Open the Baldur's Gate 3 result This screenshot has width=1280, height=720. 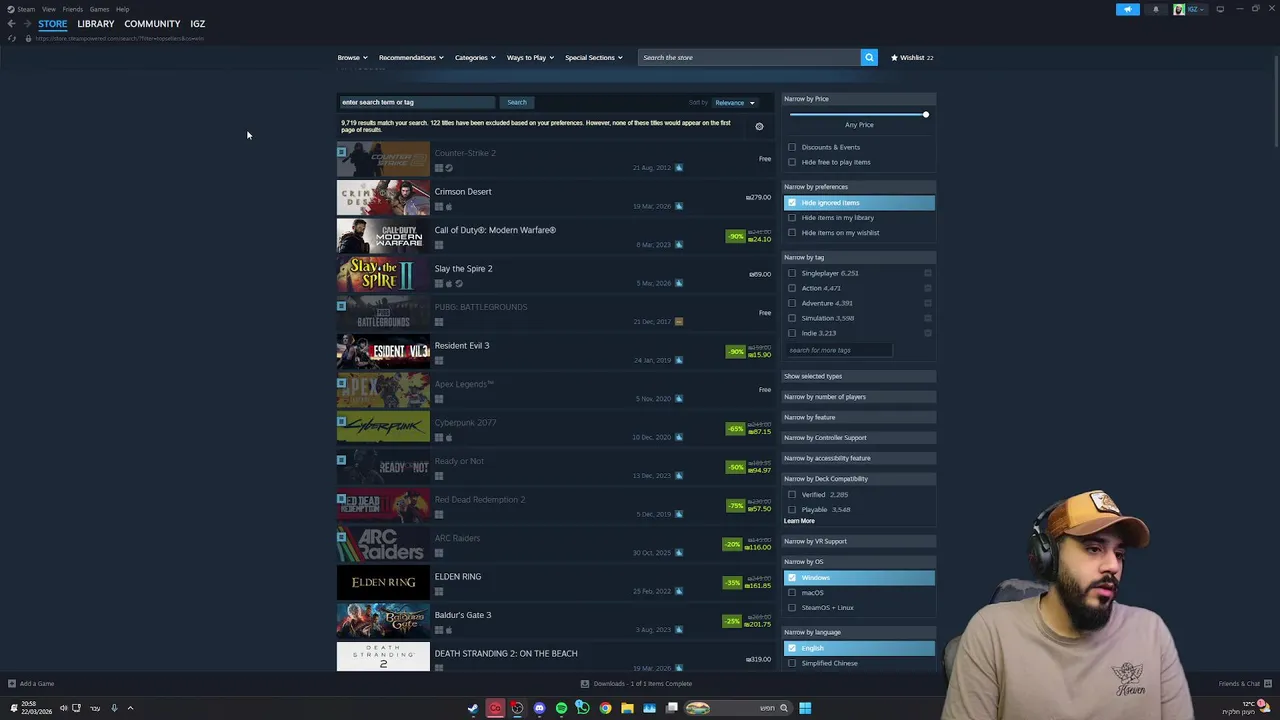point(555,621)
